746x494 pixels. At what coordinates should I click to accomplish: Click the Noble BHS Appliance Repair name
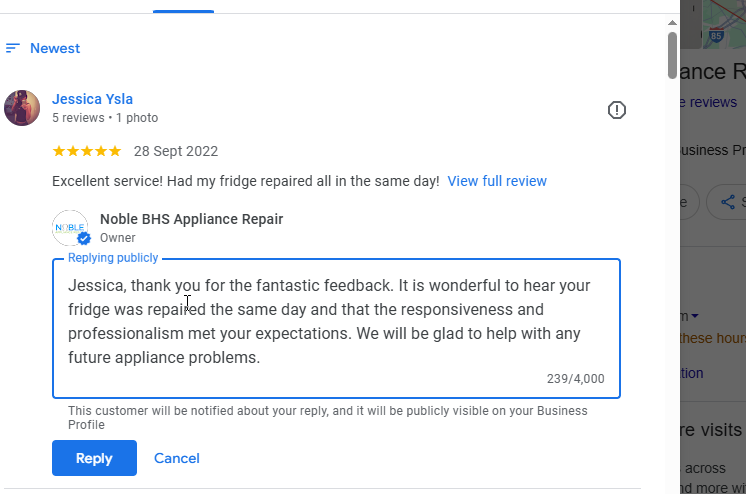(191, 219)
